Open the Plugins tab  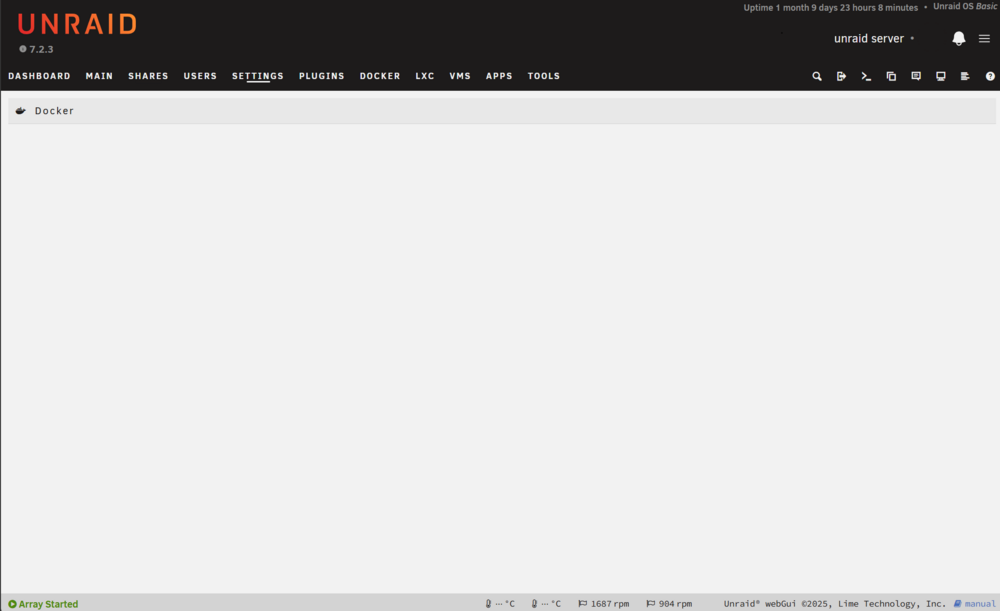(x=321, y=76)
